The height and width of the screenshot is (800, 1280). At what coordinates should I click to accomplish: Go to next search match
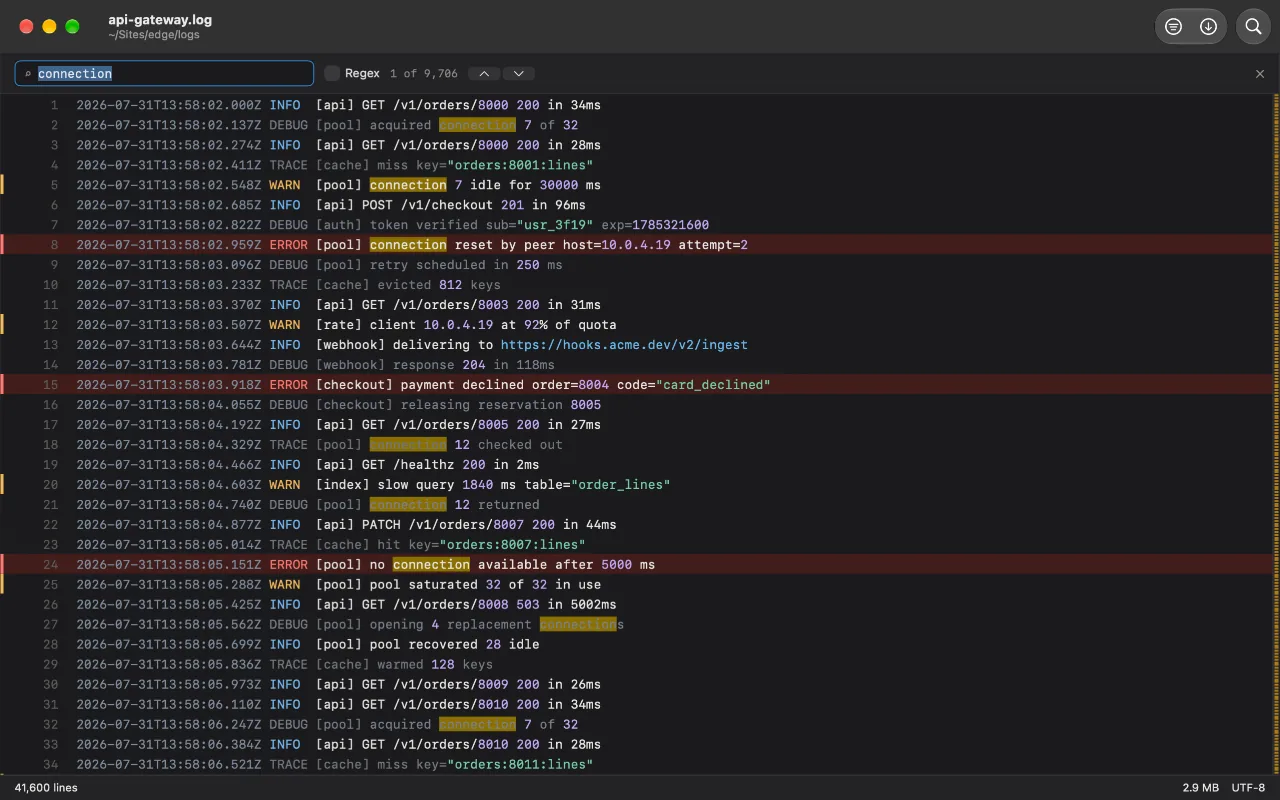[x=518, y=74]
